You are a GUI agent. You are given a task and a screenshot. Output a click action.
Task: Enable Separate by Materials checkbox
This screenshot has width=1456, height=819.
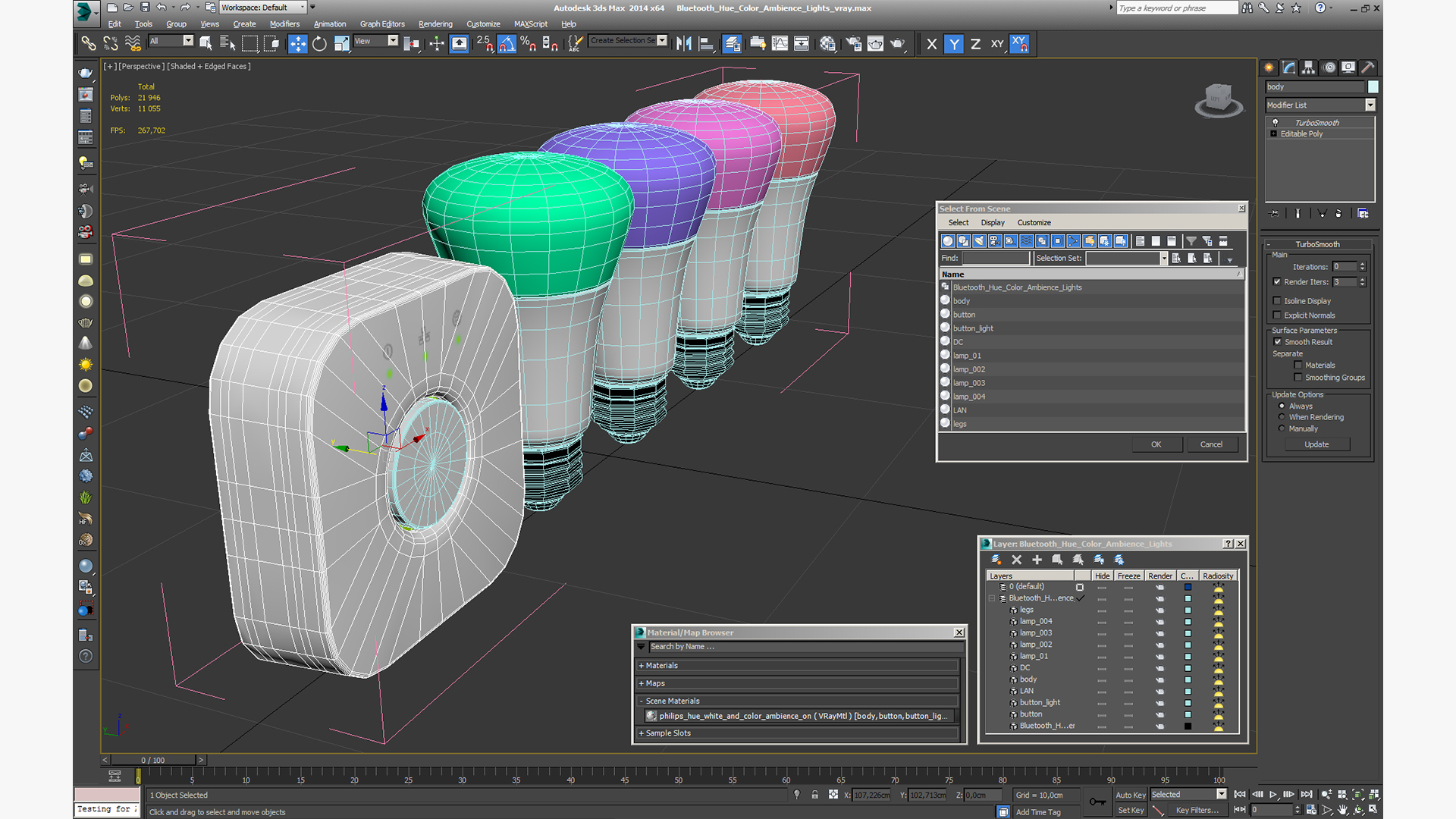[1298, 365]
